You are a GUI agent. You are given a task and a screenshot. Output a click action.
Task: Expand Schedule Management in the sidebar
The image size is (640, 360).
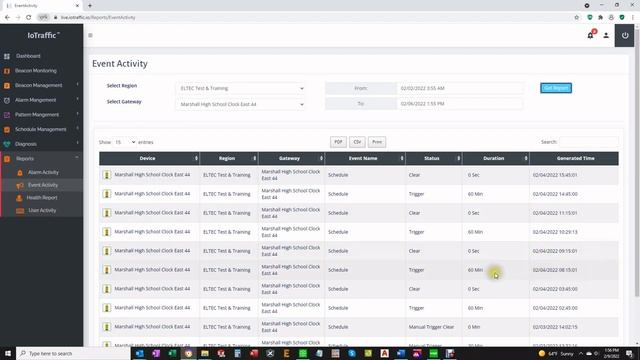pos(41,129)
